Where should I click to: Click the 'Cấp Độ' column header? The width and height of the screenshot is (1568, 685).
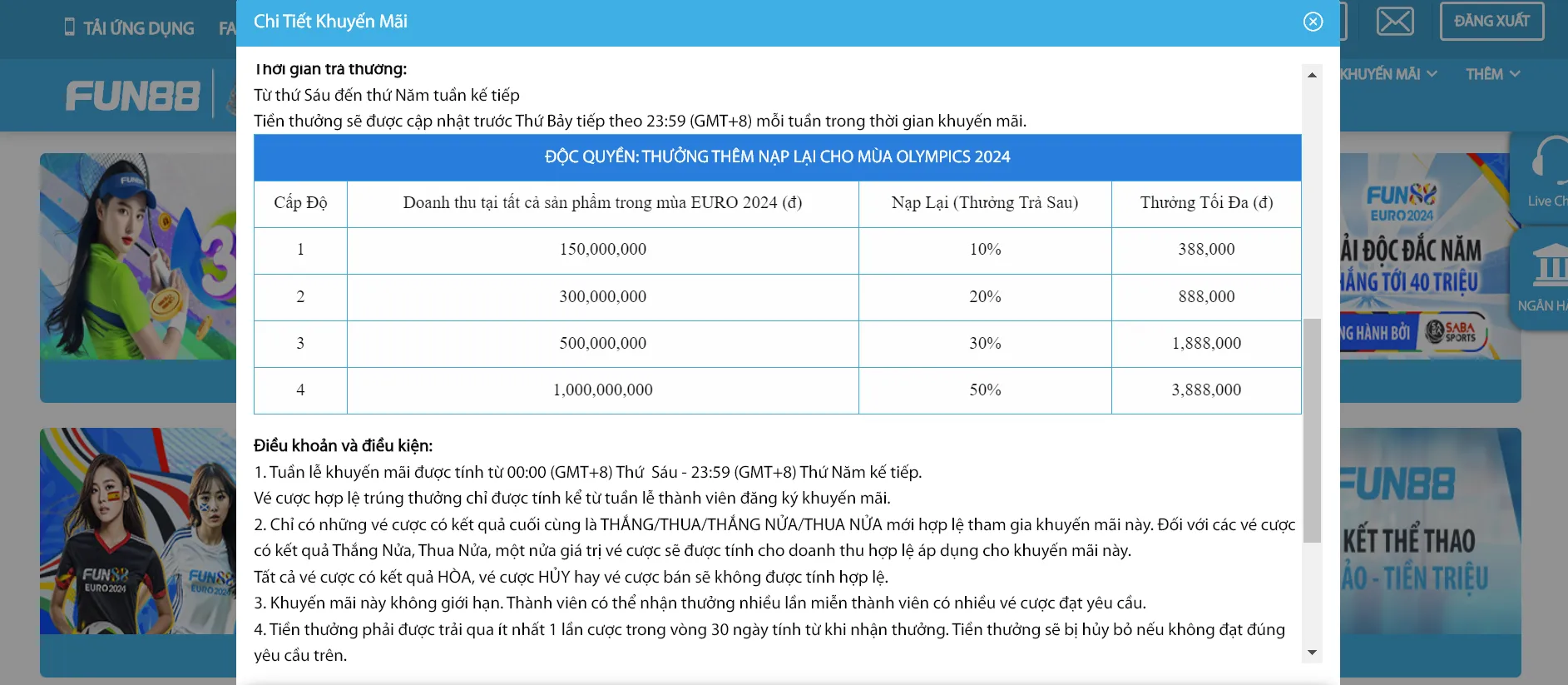pos(300,203)
